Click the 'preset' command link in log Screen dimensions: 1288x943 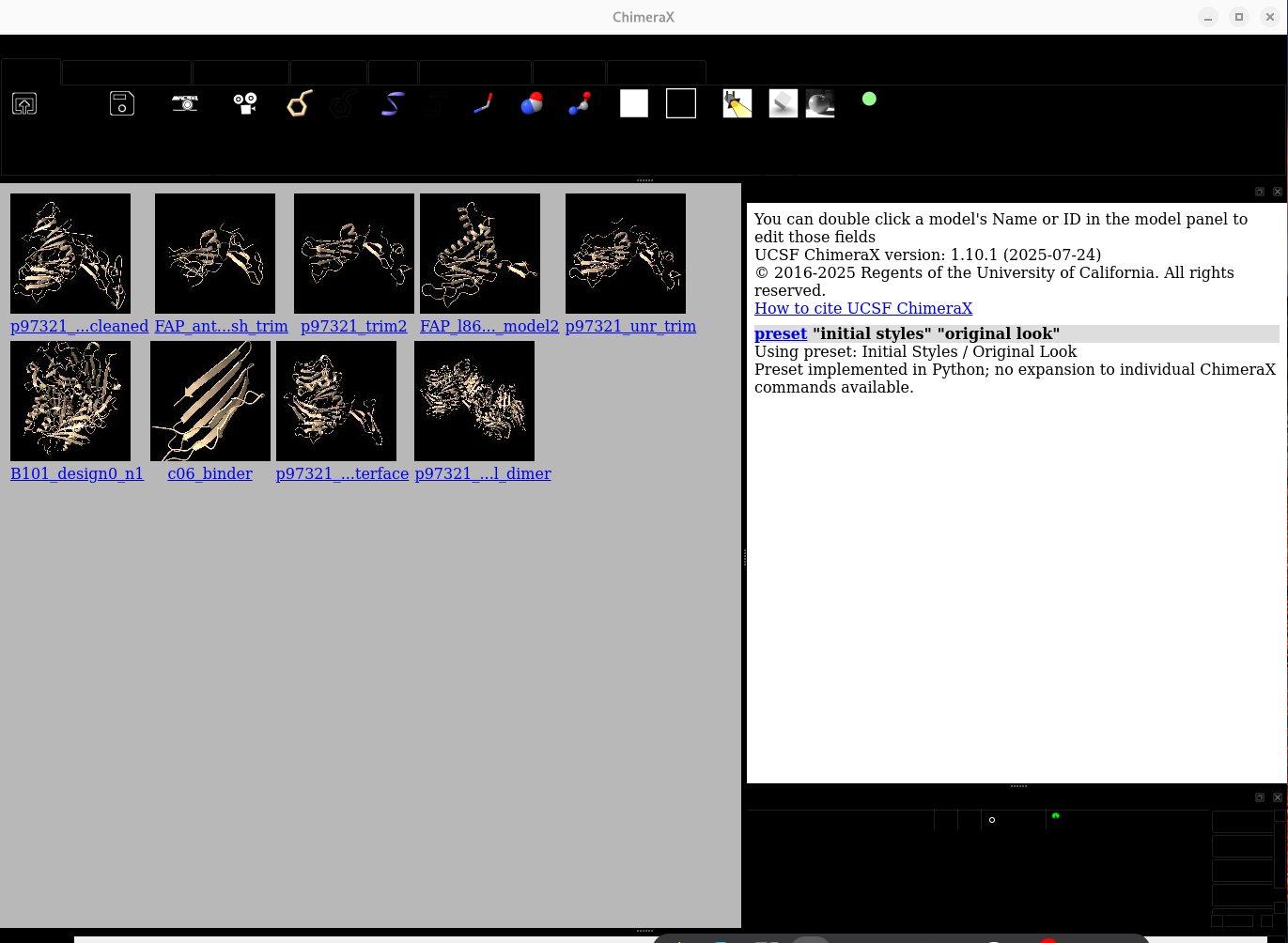pyautogui.click(x=781, y=333)
